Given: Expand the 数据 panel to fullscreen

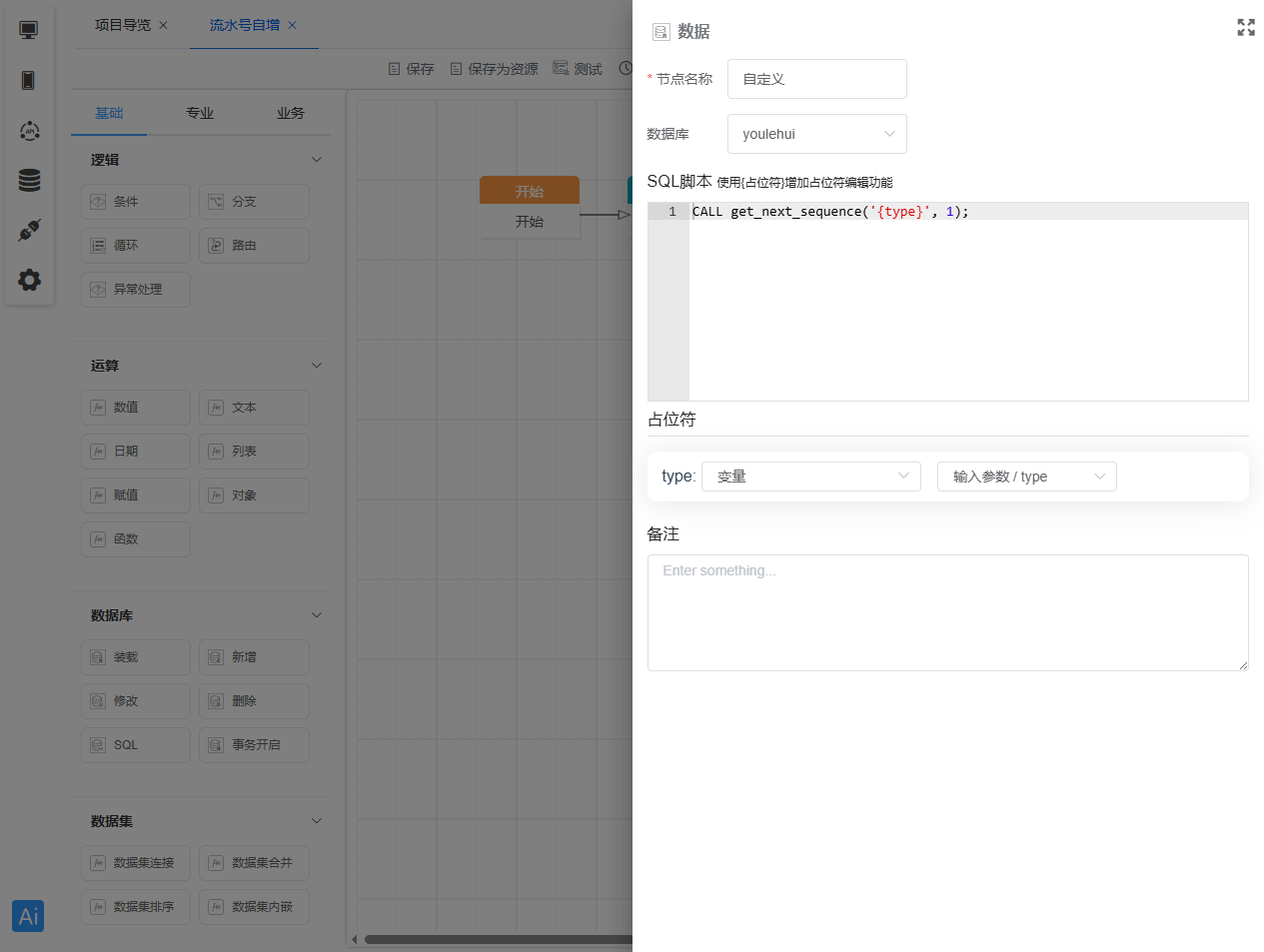Looking at the screenshot, I should coord(1245,28).
